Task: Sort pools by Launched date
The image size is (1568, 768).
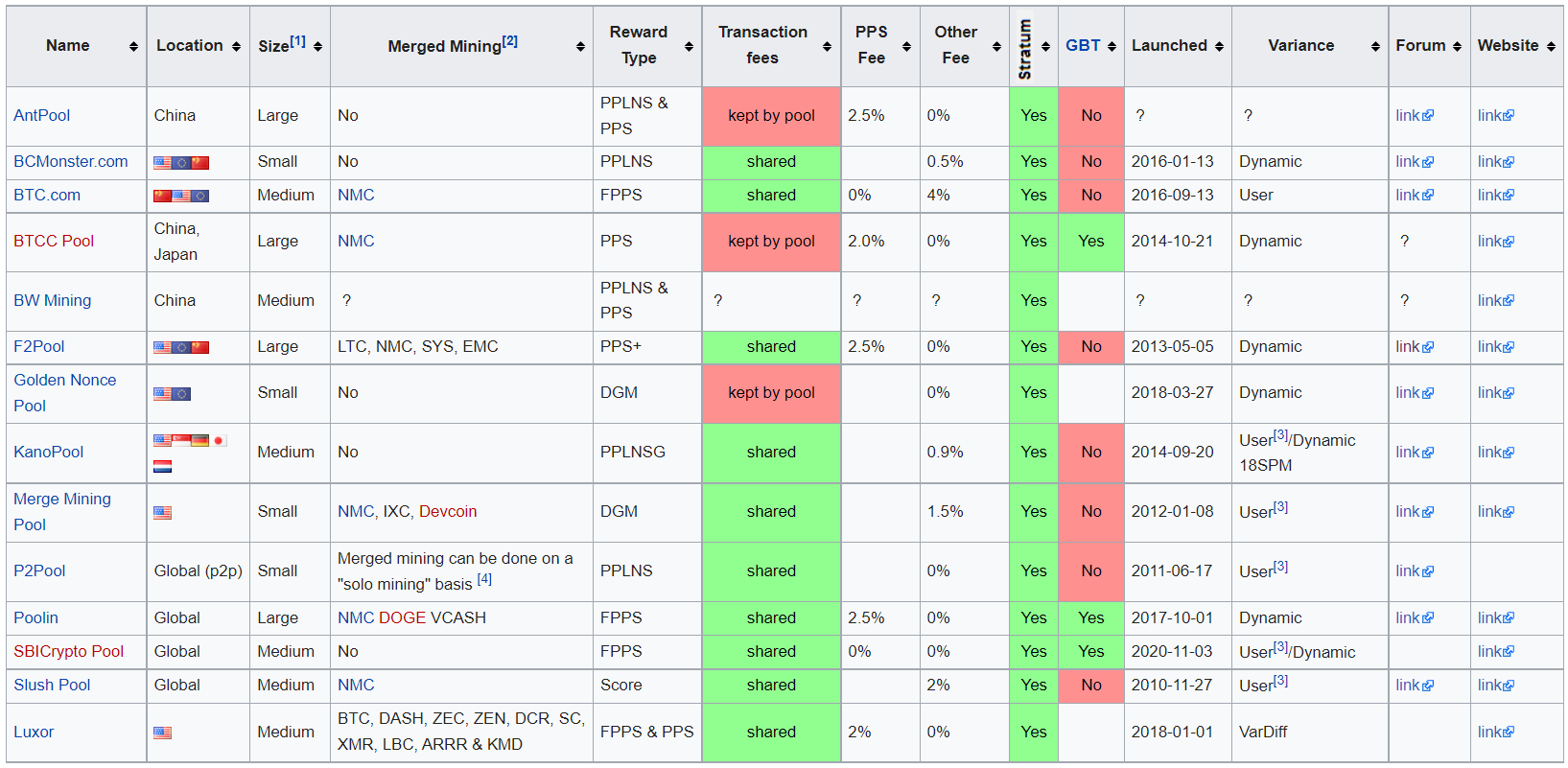Action: 1219,46
